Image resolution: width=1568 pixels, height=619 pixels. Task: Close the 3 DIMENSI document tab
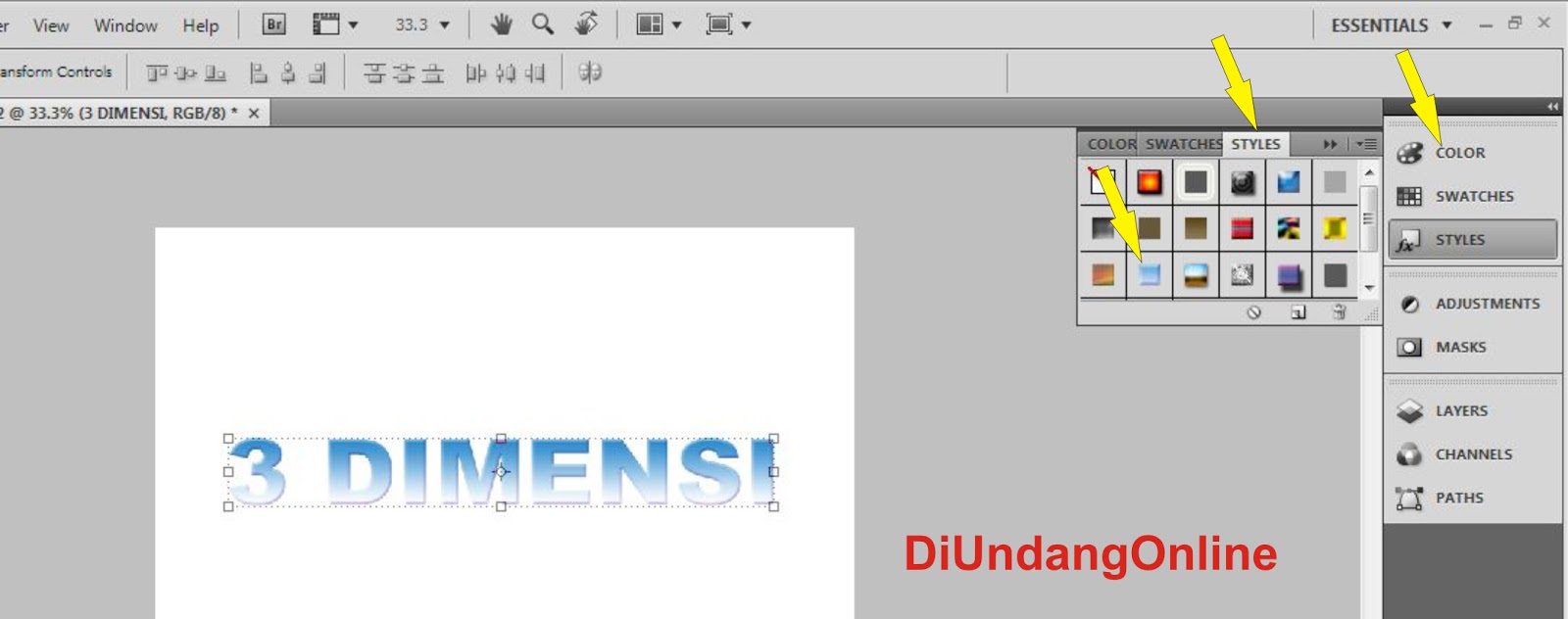254,114
